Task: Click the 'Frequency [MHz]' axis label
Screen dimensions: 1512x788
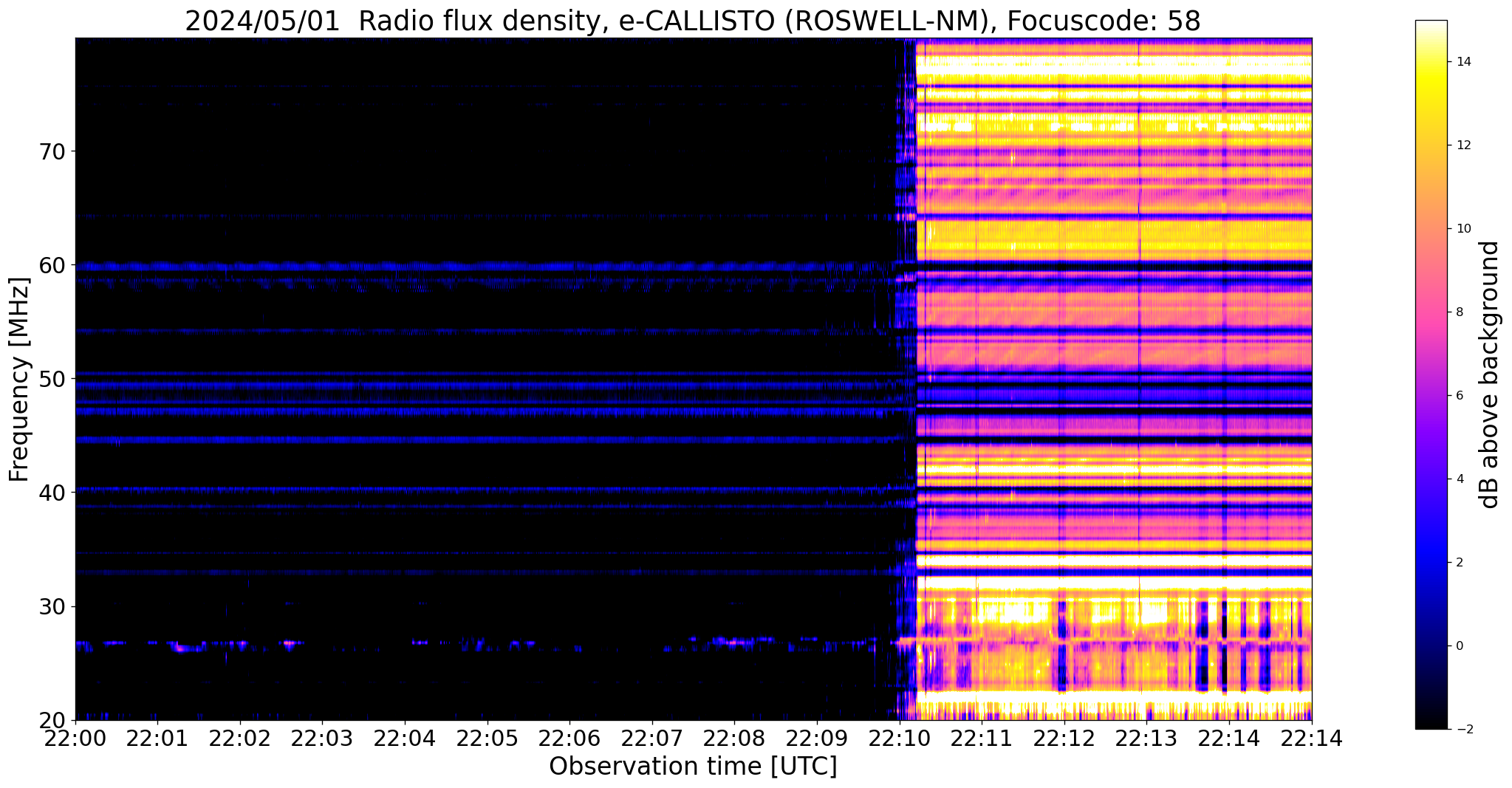Action: tap(20, 379)
